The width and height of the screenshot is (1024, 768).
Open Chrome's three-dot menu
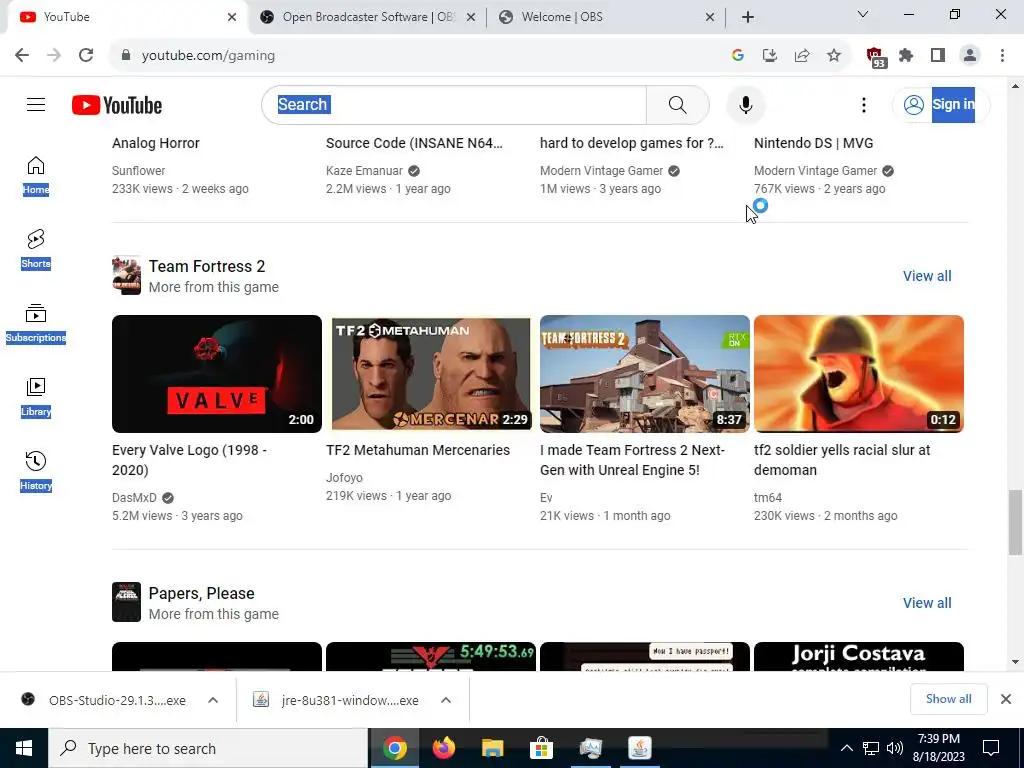pyautogui.click(x=1002, y=56)
